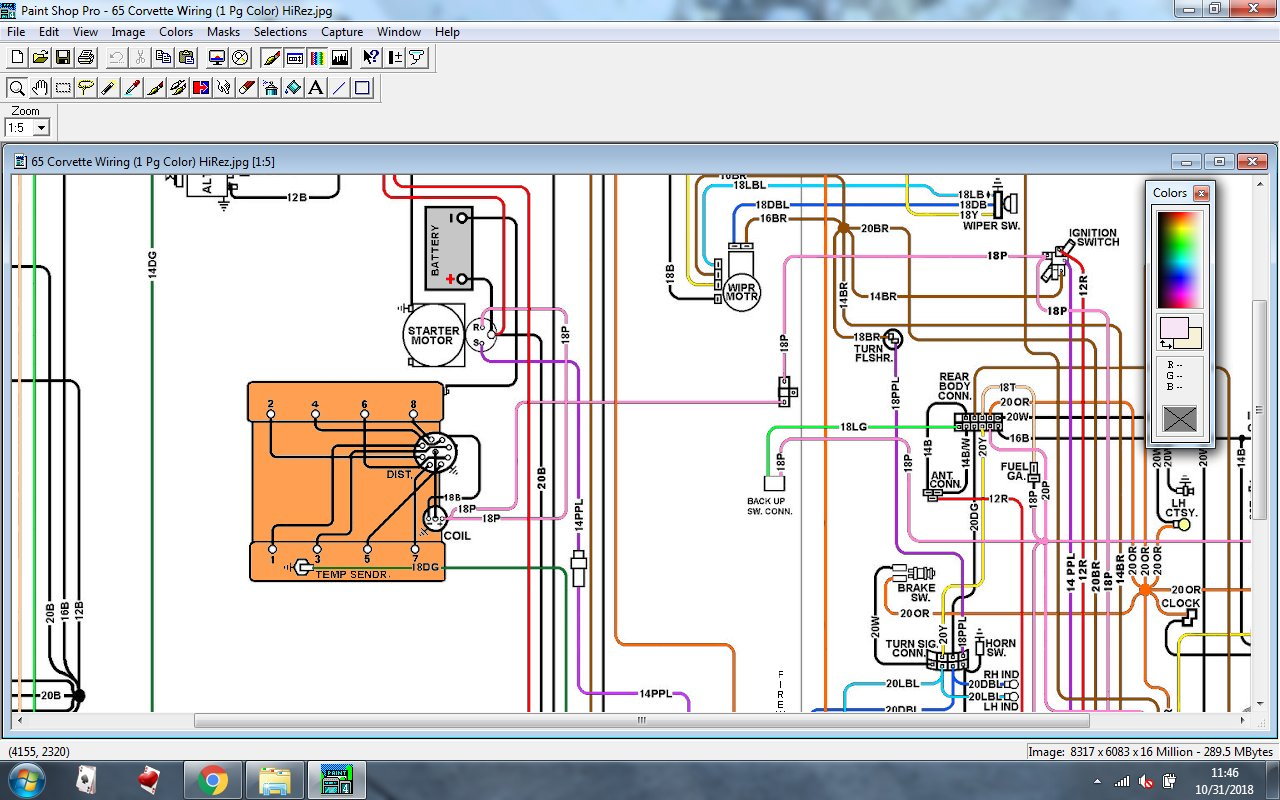The image size is (1280, 800).
Task: Click the black bar plus-minus toolbar icon
Action: pyautogui.click(x=394, y=57)
